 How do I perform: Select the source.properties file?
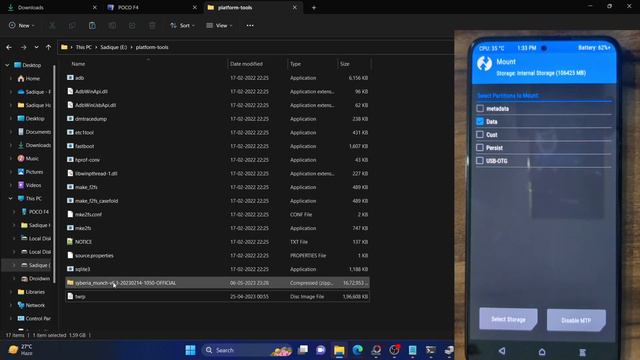click(217, 256)
